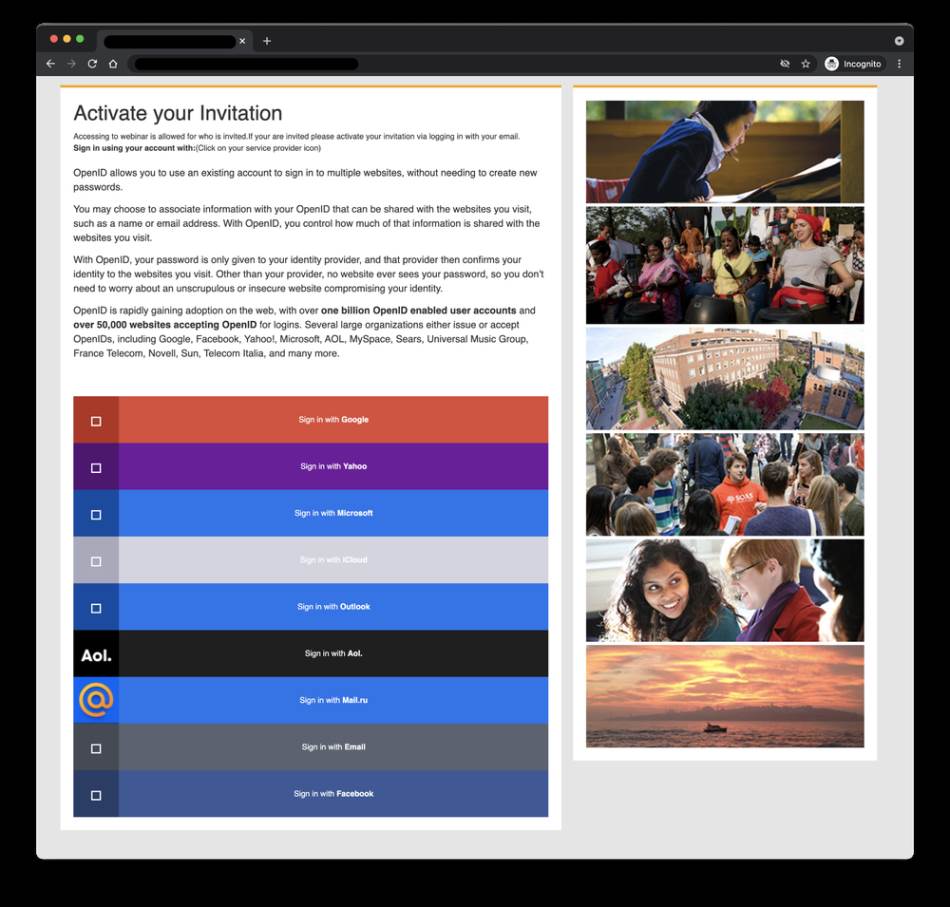Choose Sign in with Email
The image size is (950, 907).
point(333,747)
